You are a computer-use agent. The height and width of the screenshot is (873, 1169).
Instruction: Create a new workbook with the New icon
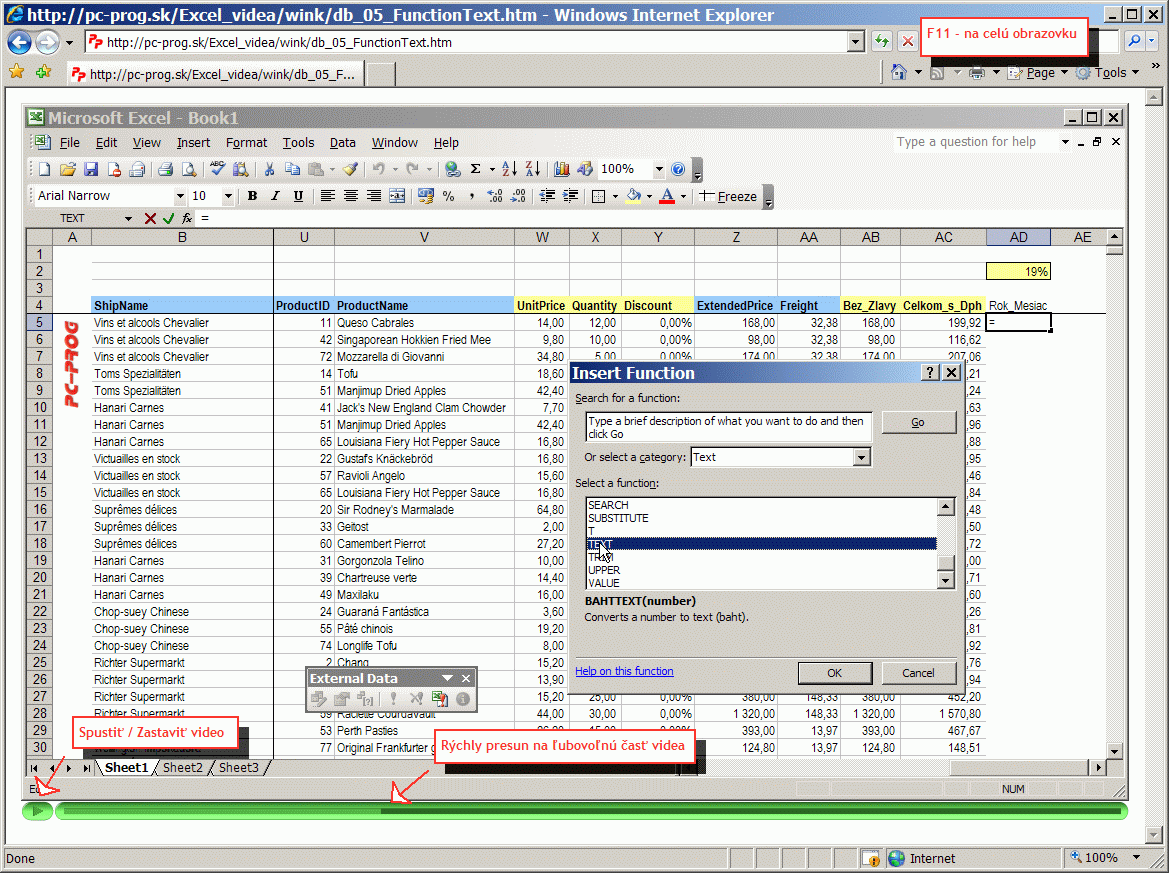point(45,169)
